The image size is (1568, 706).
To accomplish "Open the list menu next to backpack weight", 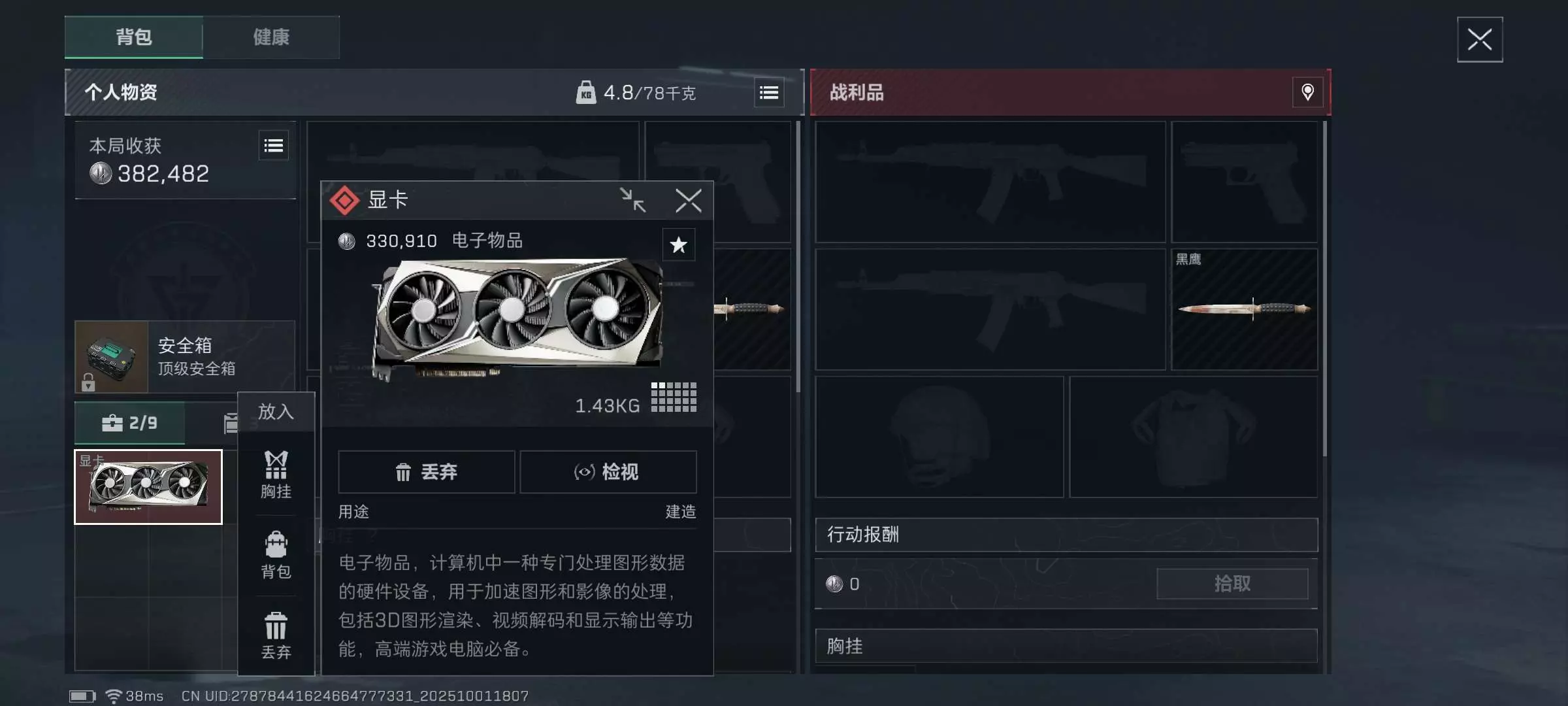I will [769, 93].
